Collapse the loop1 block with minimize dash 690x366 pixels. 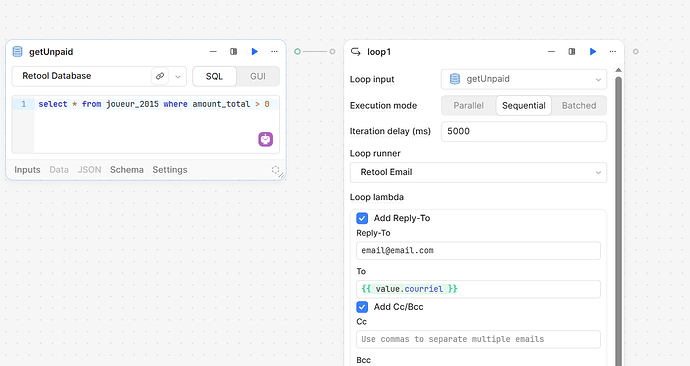[551, 51]
